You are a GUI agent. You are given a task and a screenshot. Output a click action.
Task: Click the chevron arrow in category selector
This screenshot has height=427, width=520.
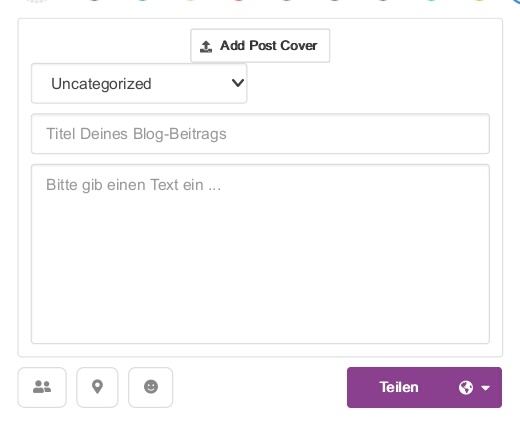pyautogui.click(x=238, y=83)
